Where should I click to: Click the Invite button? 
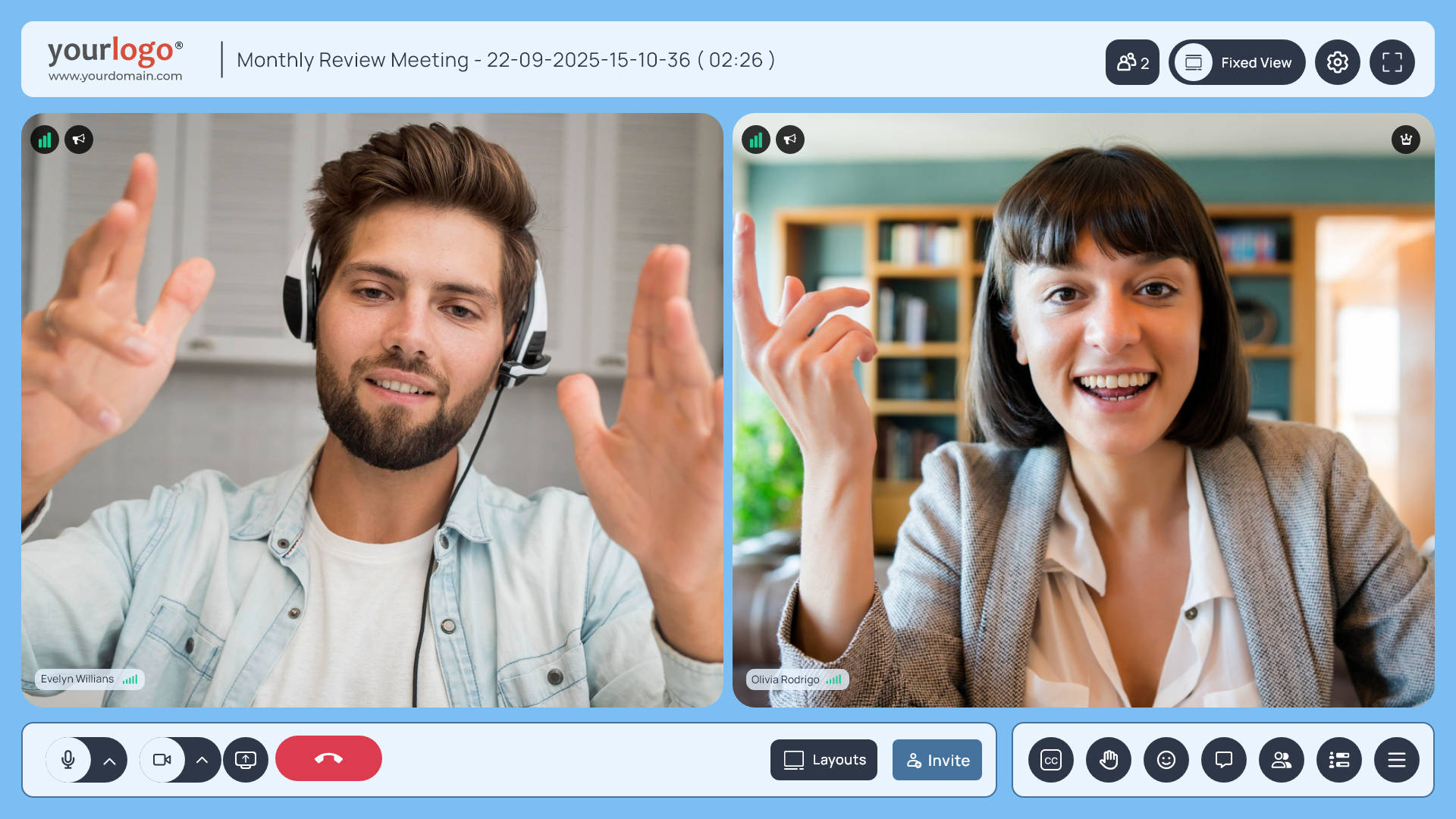tap(937, 760)
